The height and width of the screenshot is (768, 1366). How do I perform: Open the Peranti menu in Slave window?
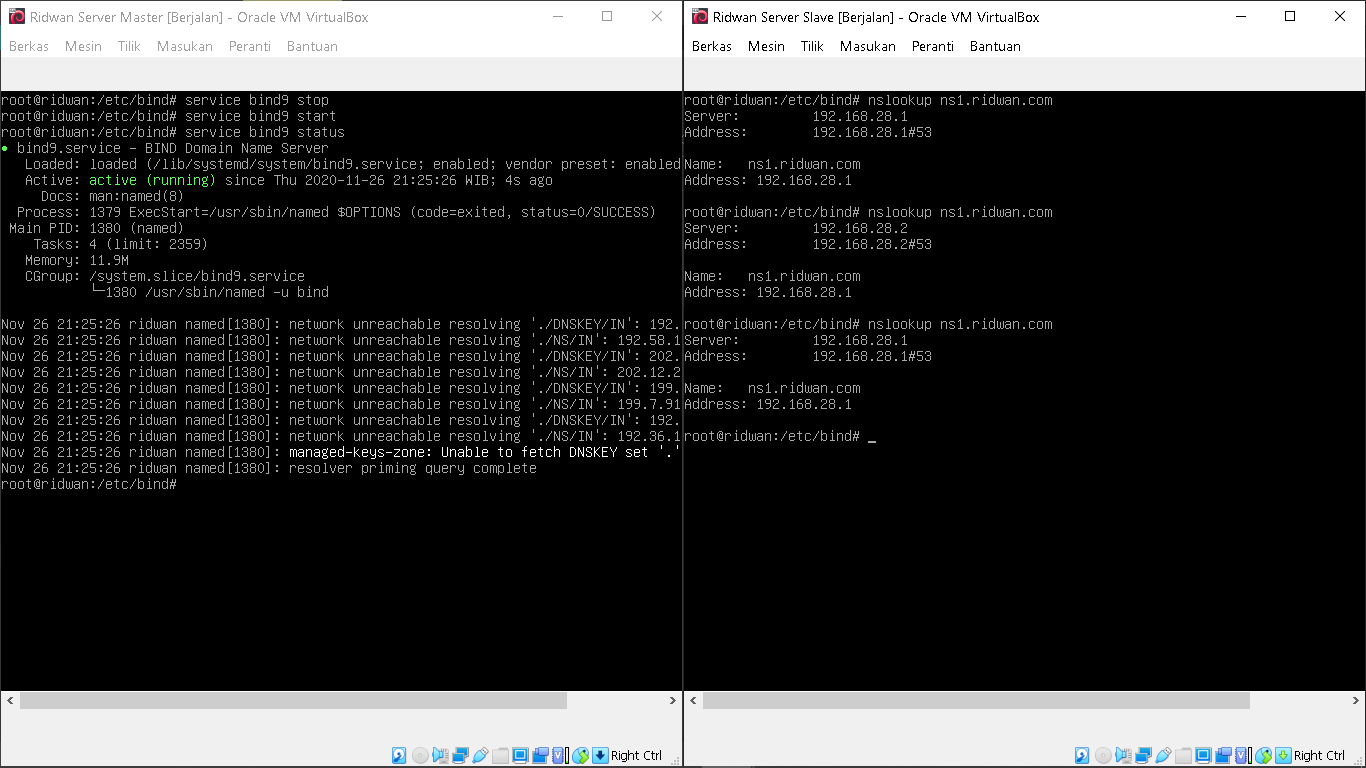point(932,45)
